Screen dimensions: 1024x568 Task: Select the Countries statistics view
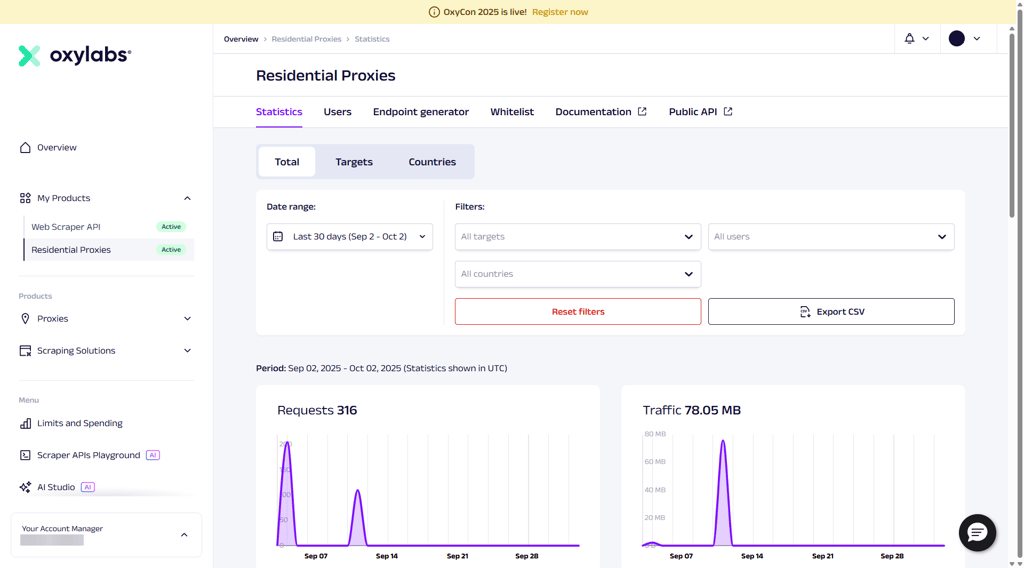pos(432,162)
